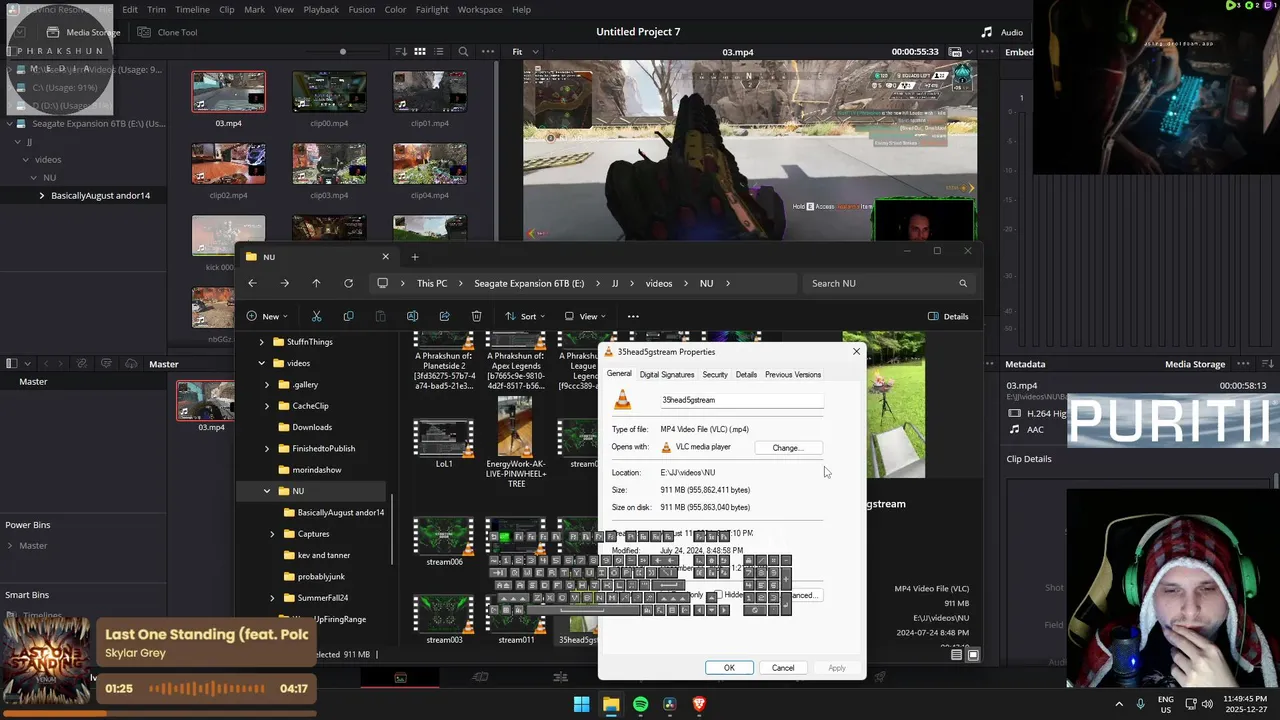This screenshot has width=1280, height=720.
Task: Click the Change... button for Opens with
Action: tap(788, 447)
